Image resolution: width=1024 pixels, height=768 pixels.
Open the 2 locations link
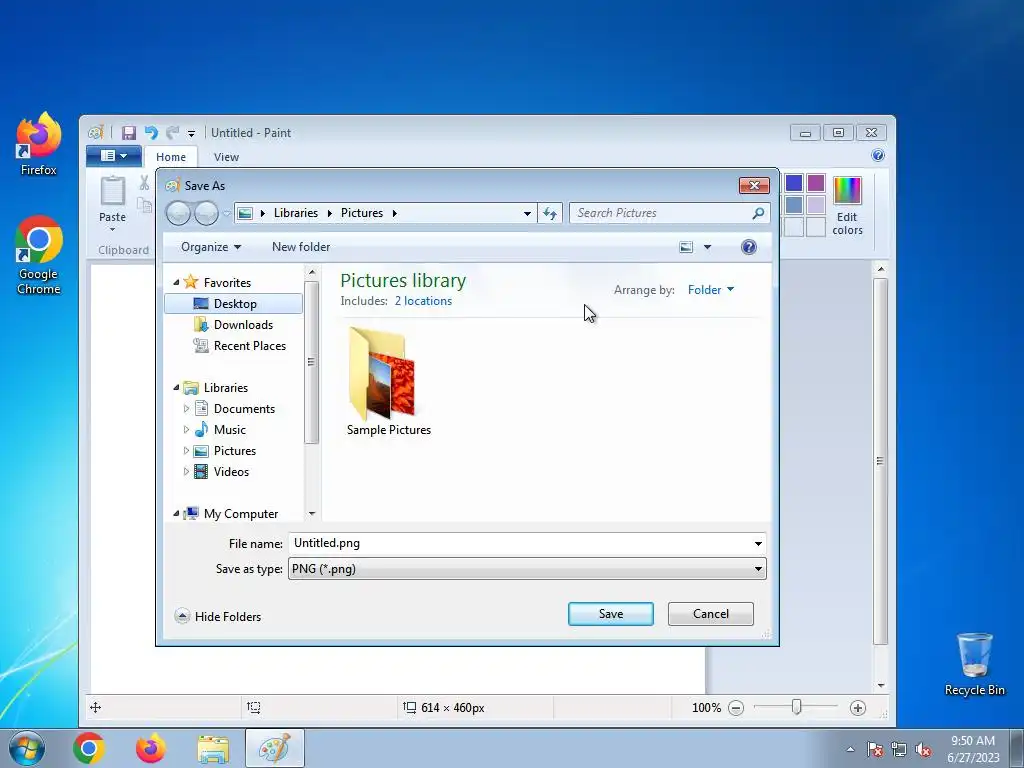tap(423, 301)
